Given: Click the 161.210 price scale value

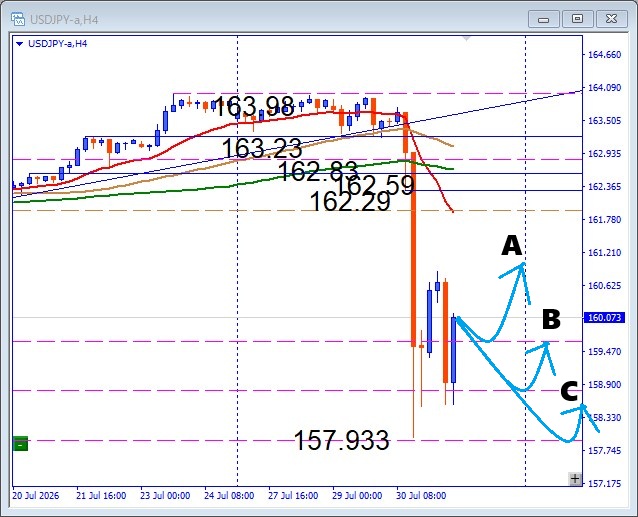Looking at the screenshot, I should (x=605, y=252).
